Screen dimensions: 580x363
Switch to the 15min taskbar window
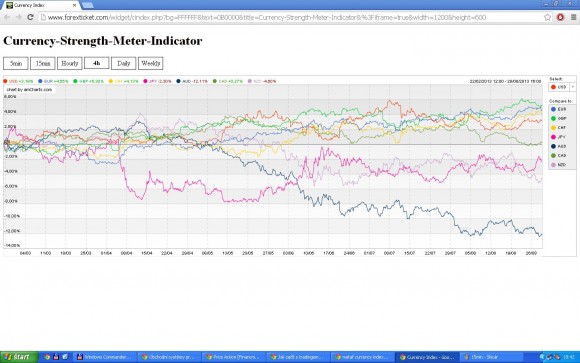click(491, 357)
